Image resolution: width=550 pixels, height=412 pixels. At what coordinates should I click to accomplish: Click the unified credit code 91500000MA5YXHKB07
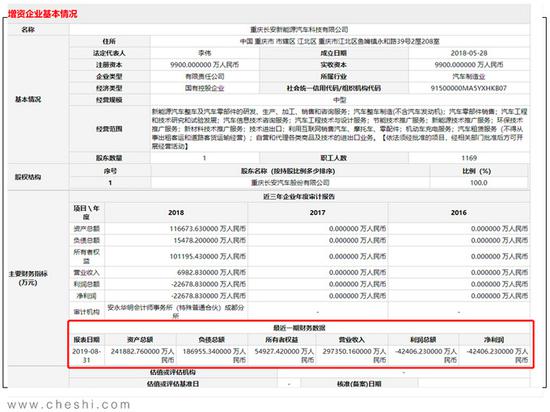pyautogui.click(x=469, y=88)
